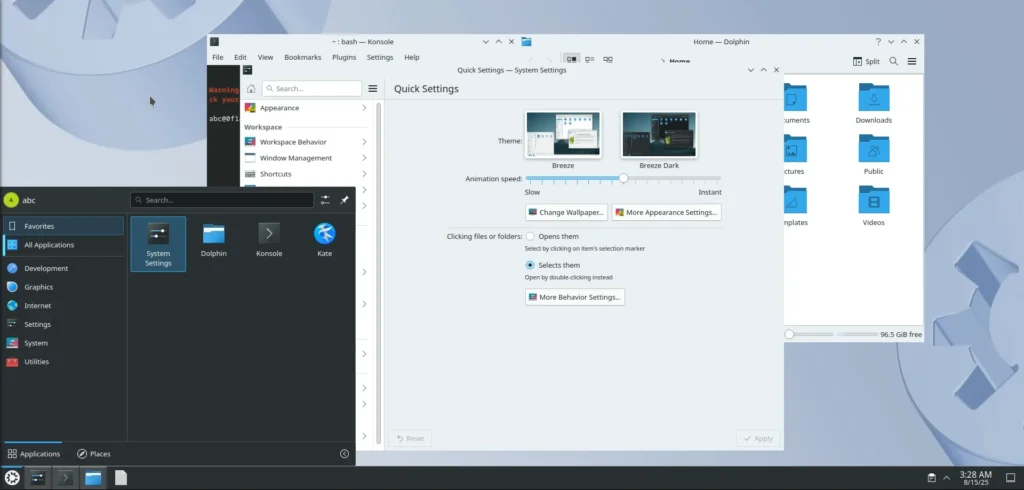Click Change Wallpaper button
The image size is (1024, 490).
coord(566,212)
